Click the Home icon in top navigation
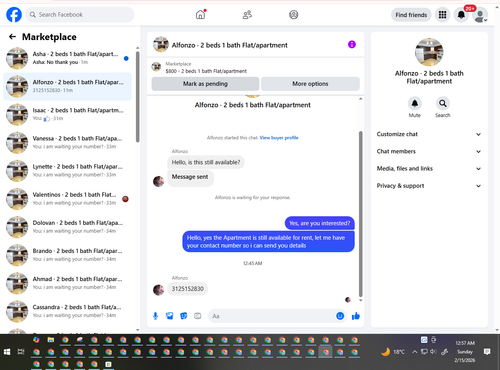 [200, 15]
